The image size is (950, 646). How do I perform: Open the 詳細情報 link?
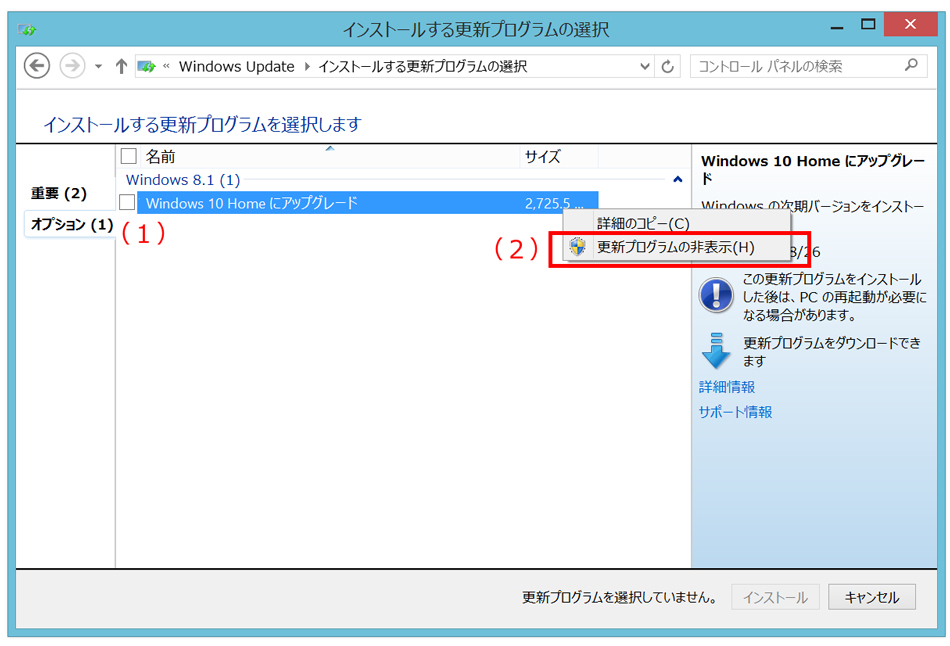pyautogui.click(x=726, y=387)
